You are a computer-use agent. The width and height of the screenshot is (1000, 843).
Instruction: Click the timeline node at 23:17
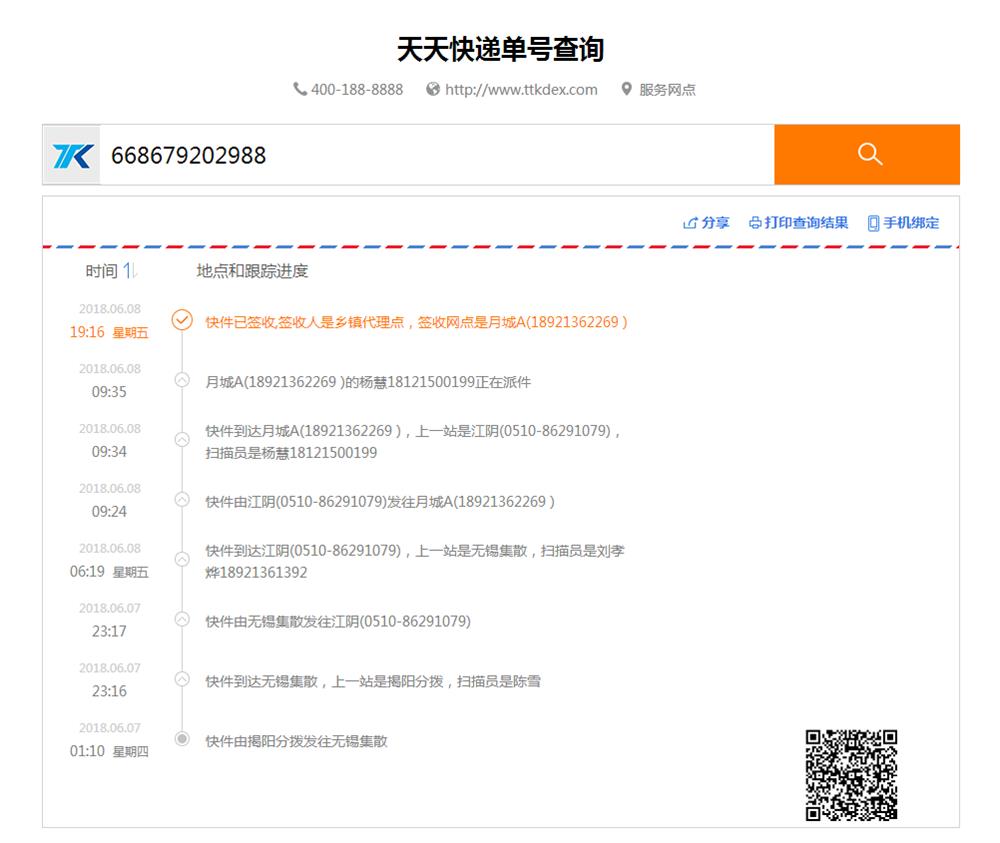pos(182,619)
